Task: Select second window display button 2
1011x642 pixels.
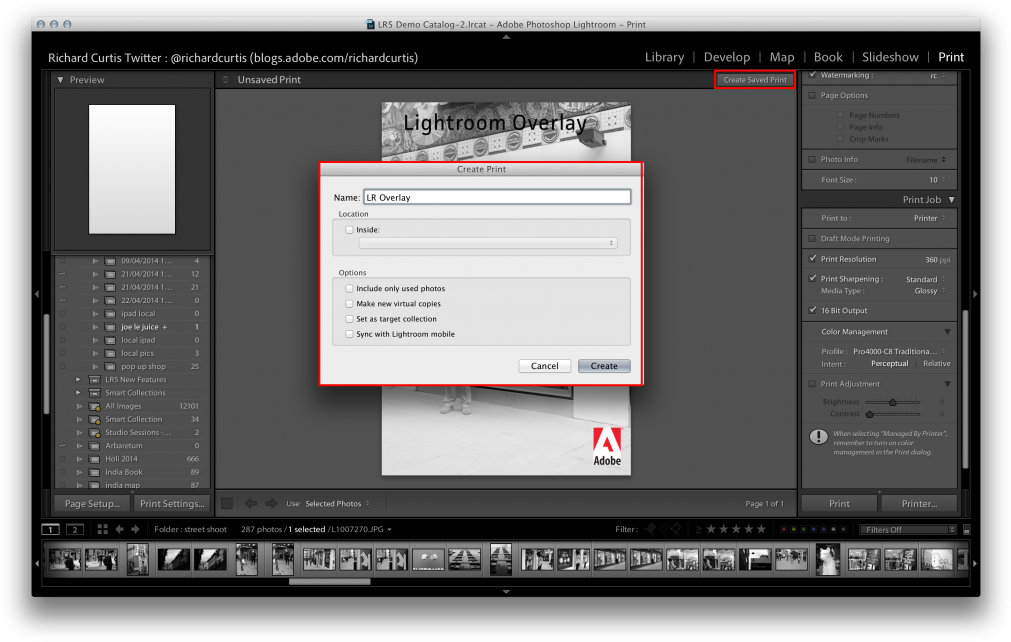Action: [x=75, y=529]
